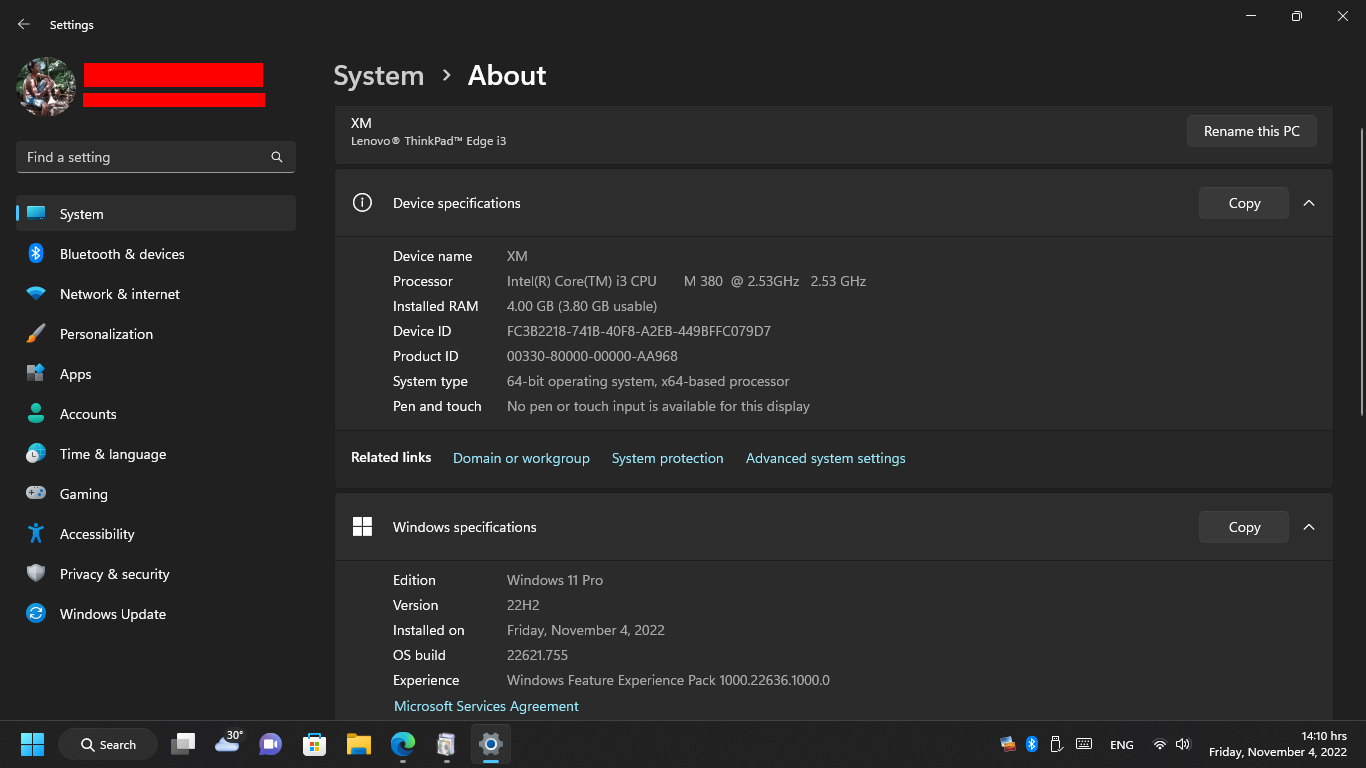Copy the Device specifications

coord(1244,203)
